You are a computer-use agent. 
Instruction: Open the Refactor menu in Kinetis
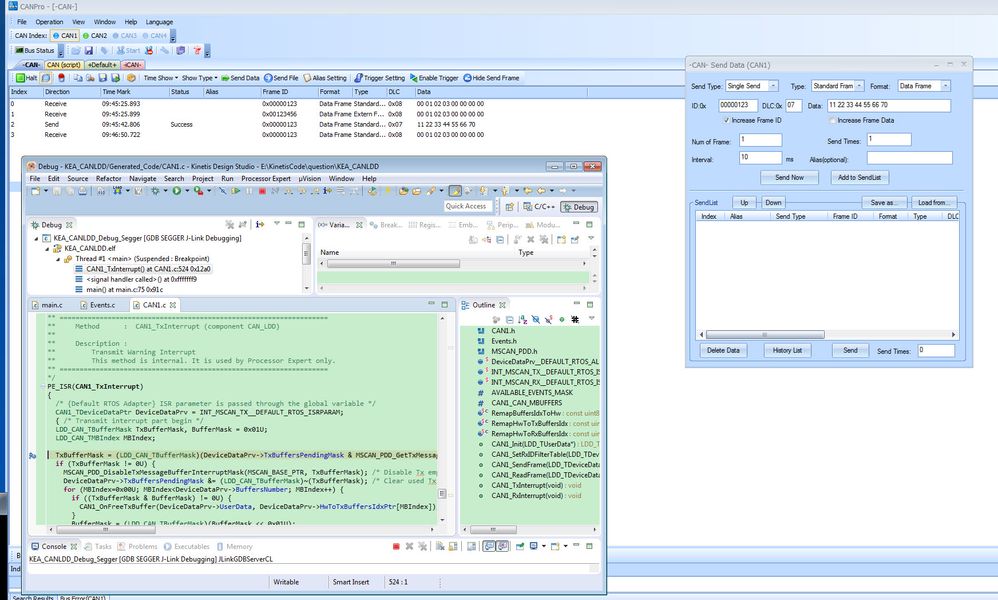pos(108,179)
